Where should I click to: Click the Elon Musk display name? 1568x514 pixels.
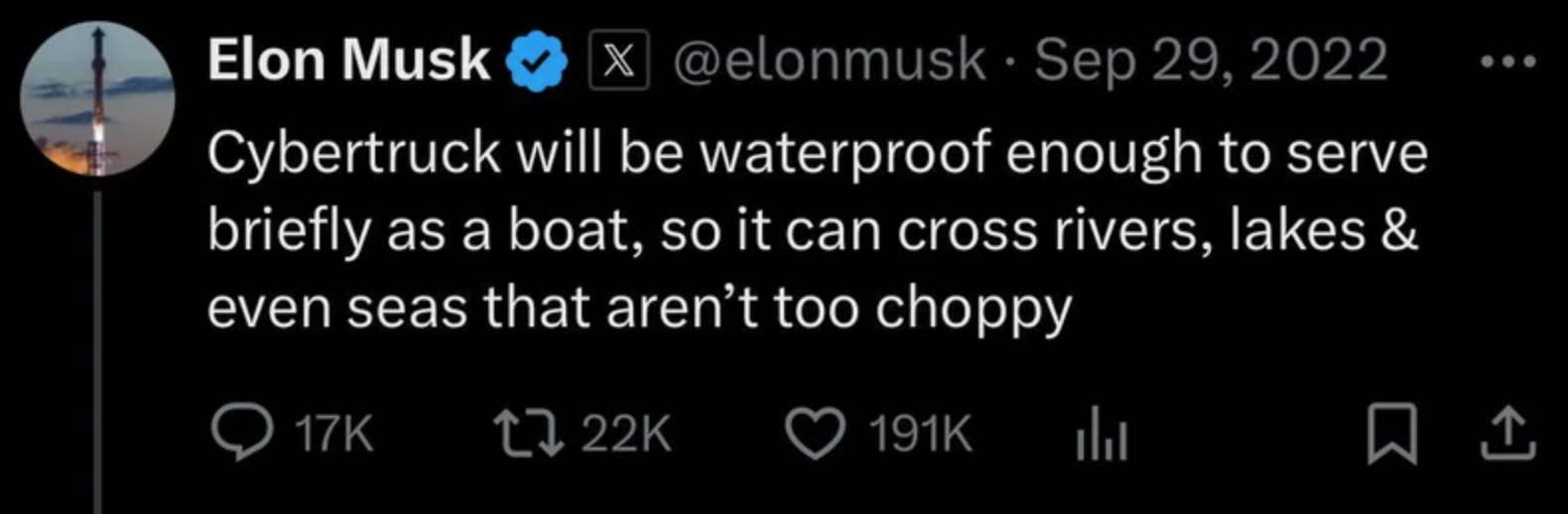[348, 60]
